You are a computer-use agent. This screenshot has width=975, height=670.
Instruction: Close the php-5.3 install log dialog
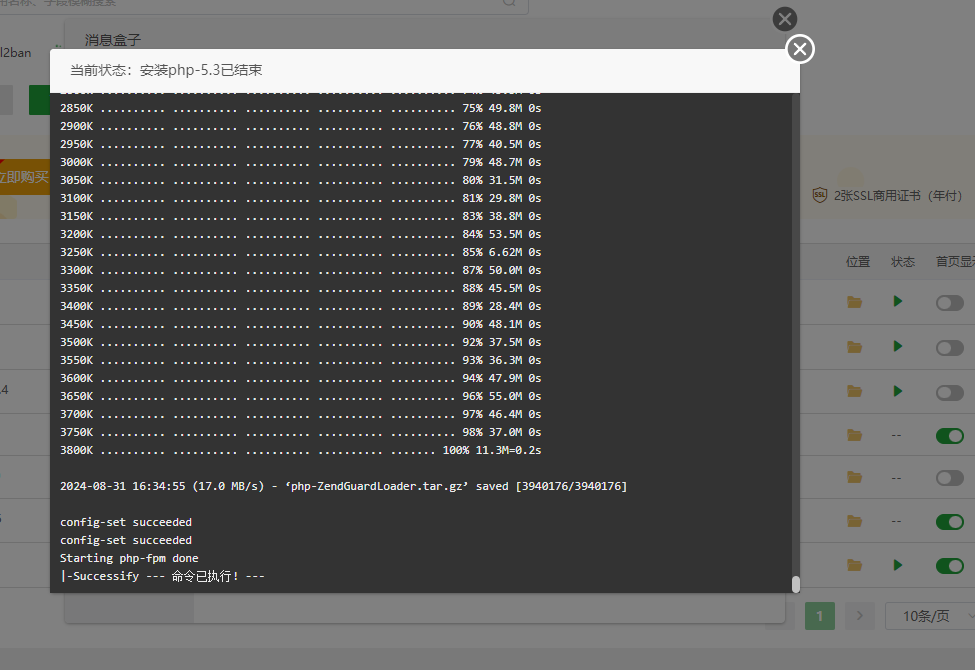point(800,49)
